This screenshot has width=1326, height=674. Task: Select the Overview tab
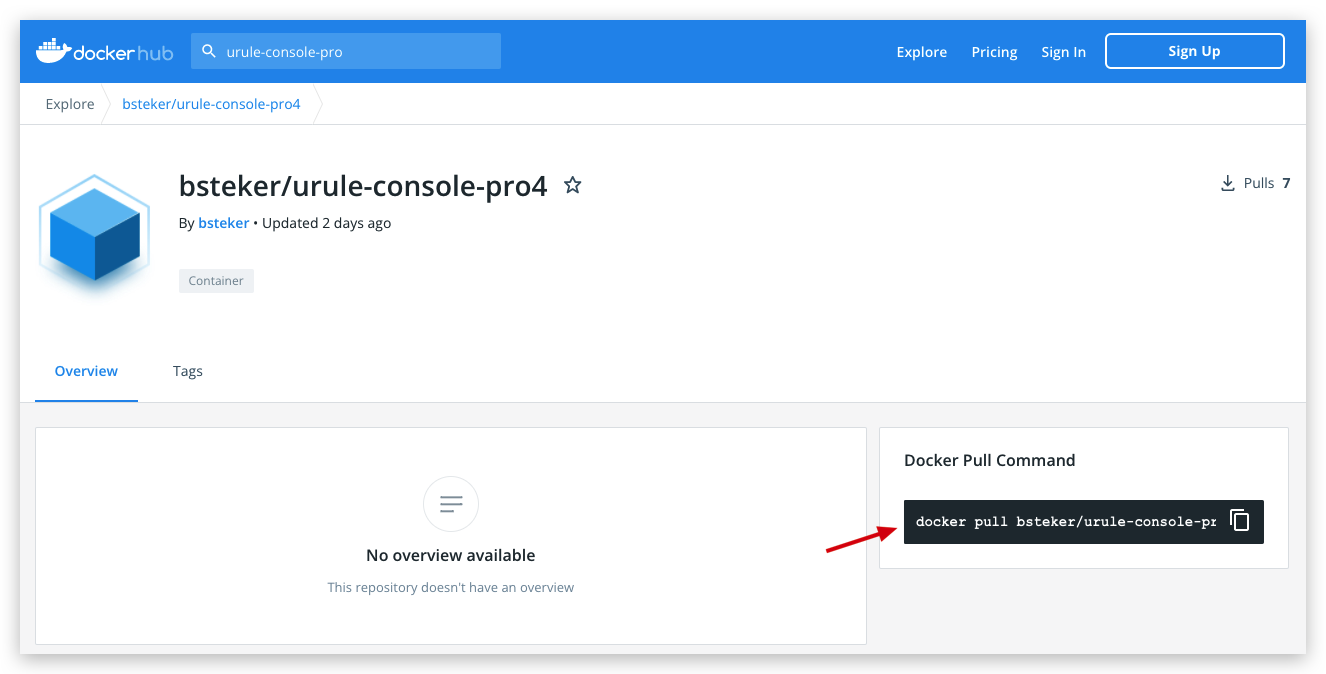click(86, 371)
